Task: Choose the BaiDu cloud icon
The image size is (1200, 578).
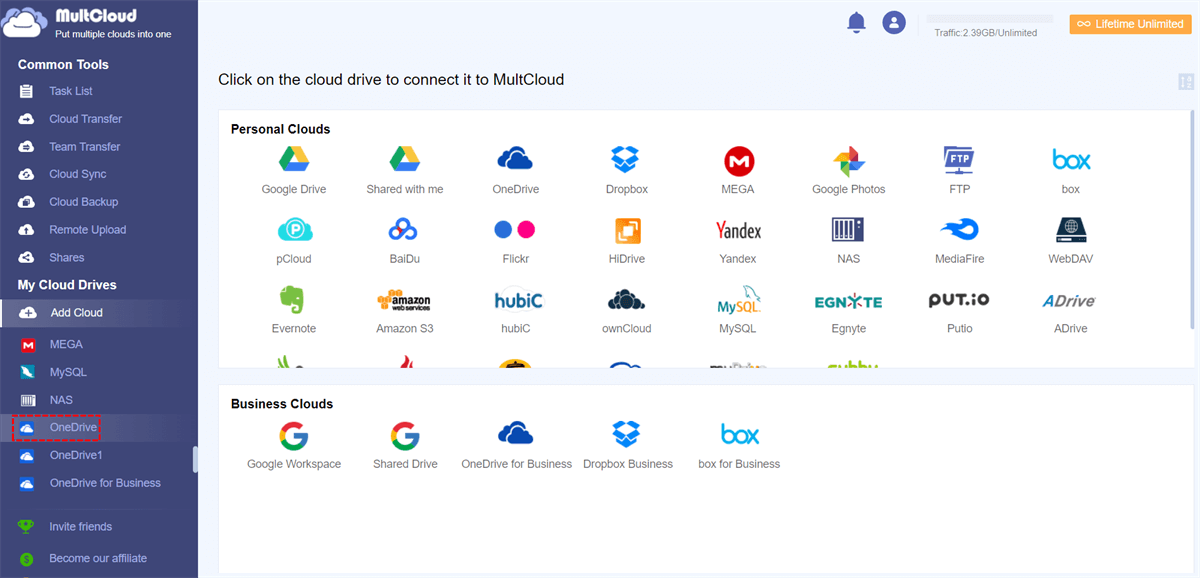Action: click(404, 230)
